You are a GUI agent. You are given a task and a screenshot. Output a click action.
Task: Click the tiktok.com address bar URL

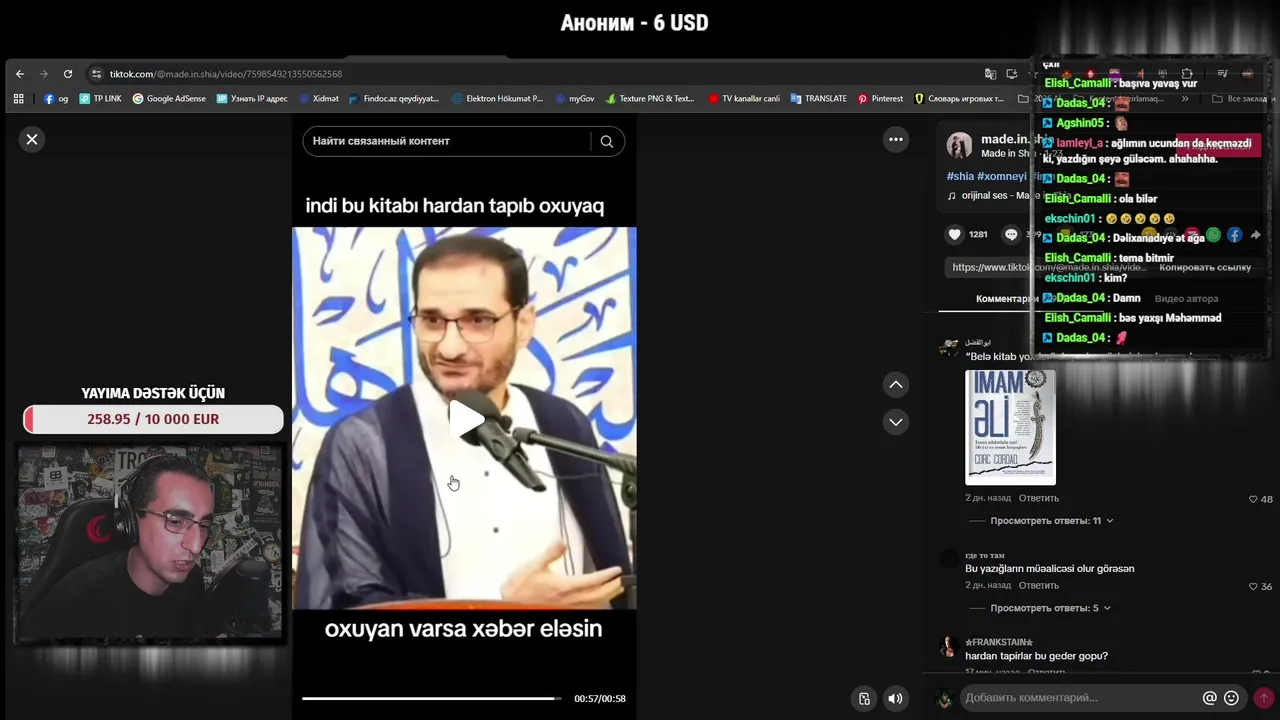tap(226, 74)
